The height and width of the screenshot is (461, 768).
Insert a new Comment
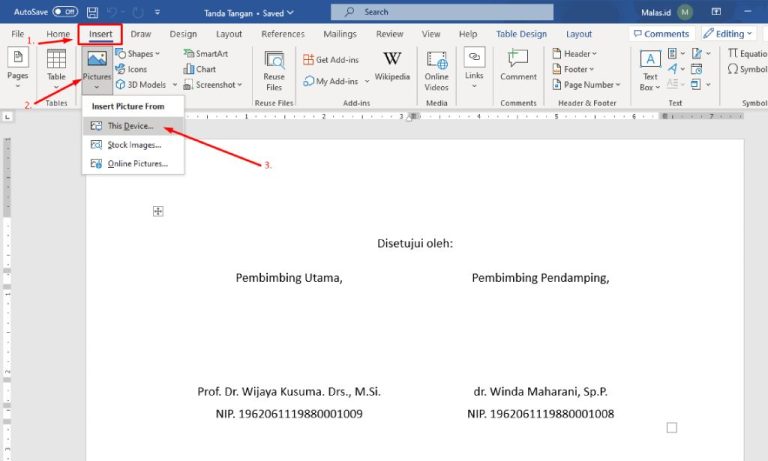pos(518,65)
